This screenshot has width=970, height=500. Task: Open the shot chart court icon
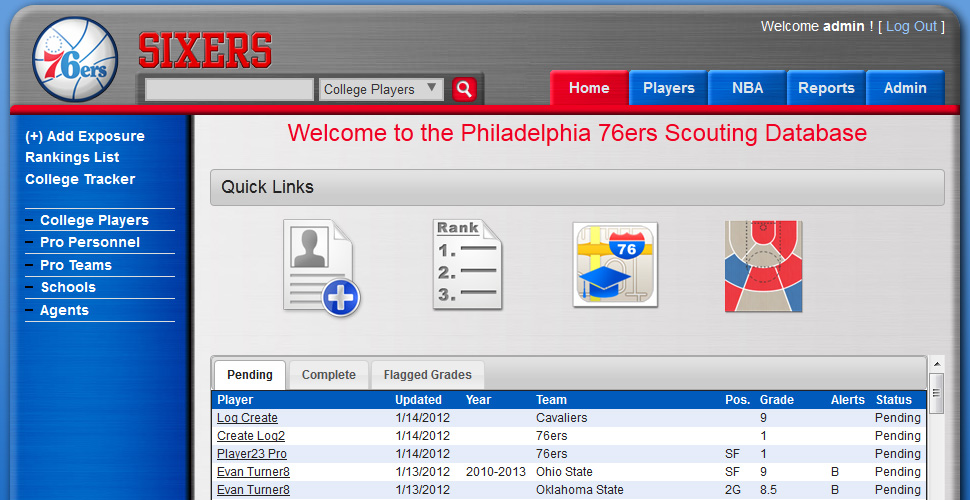click(x=763, y=266)
